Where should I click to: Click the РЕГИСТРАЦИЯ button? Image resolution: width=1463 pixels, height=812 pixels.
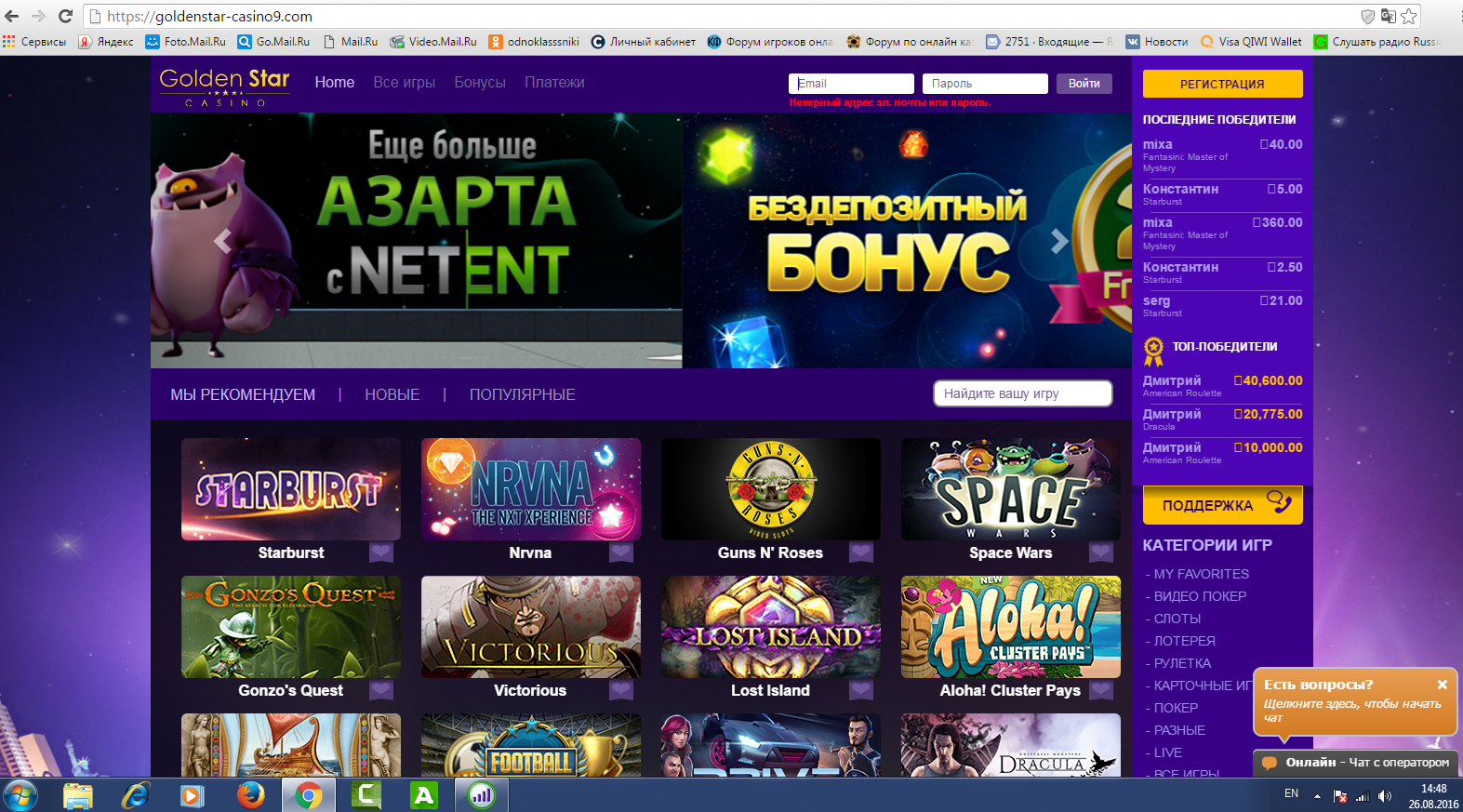pos(1223,84)
